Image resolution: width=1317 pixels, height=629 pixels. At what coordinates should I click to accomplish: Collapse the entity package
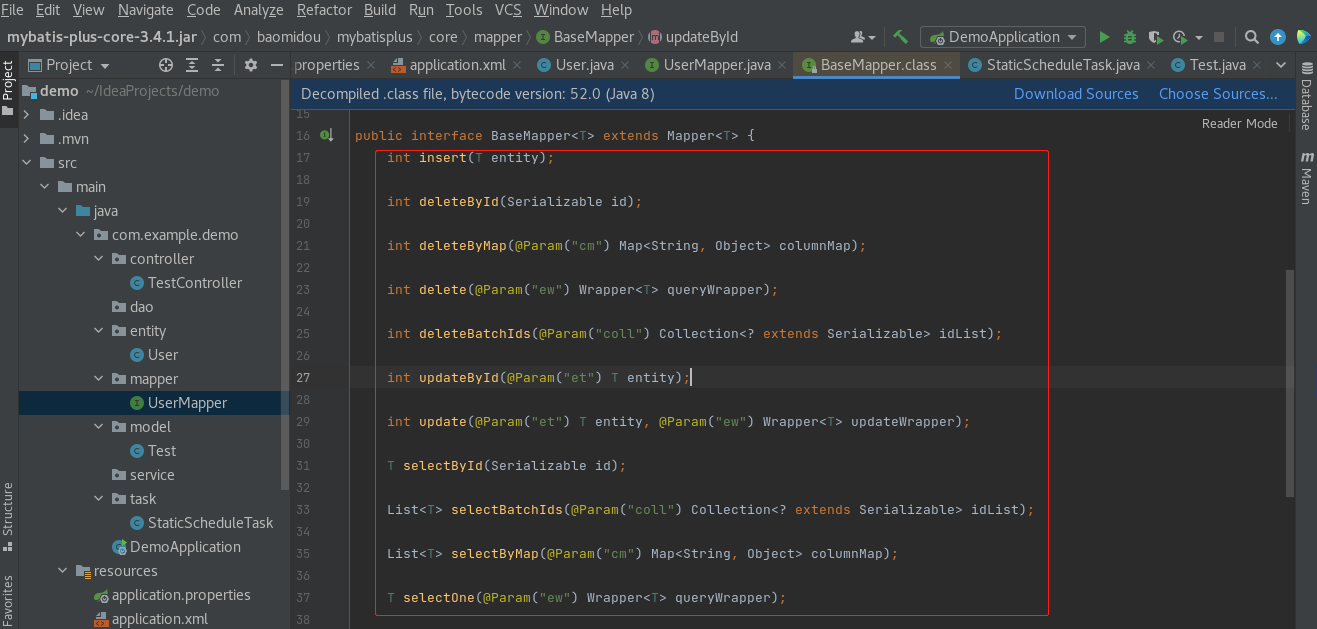99,331
